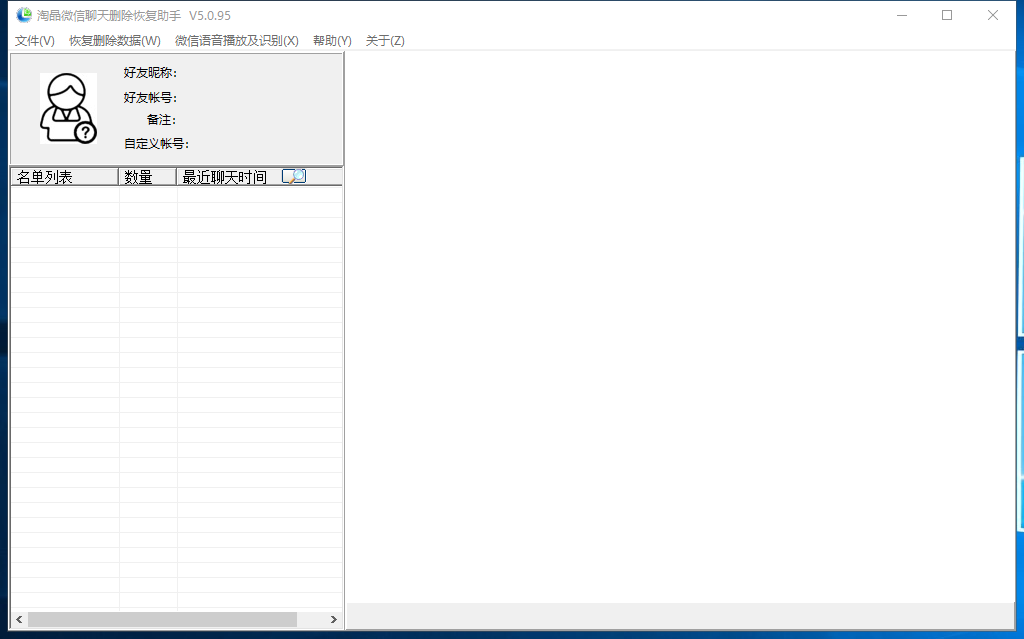Sort by 最近聊天时间 column header

tap(259, 177)
